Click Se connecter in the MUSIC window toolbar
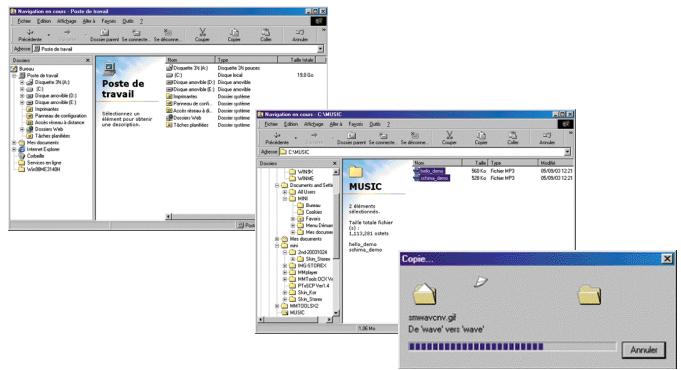The width and height of the screenshot is (681, 370). (382, 138)
